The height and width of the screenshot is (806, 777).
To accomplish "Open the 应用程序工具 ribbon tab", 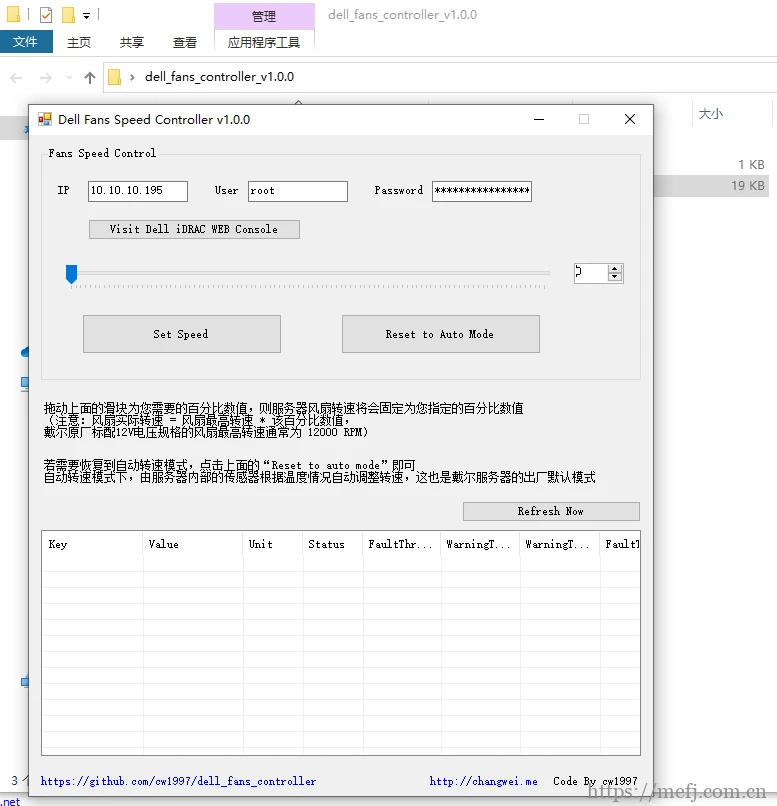I will click(x=264, y=42).
